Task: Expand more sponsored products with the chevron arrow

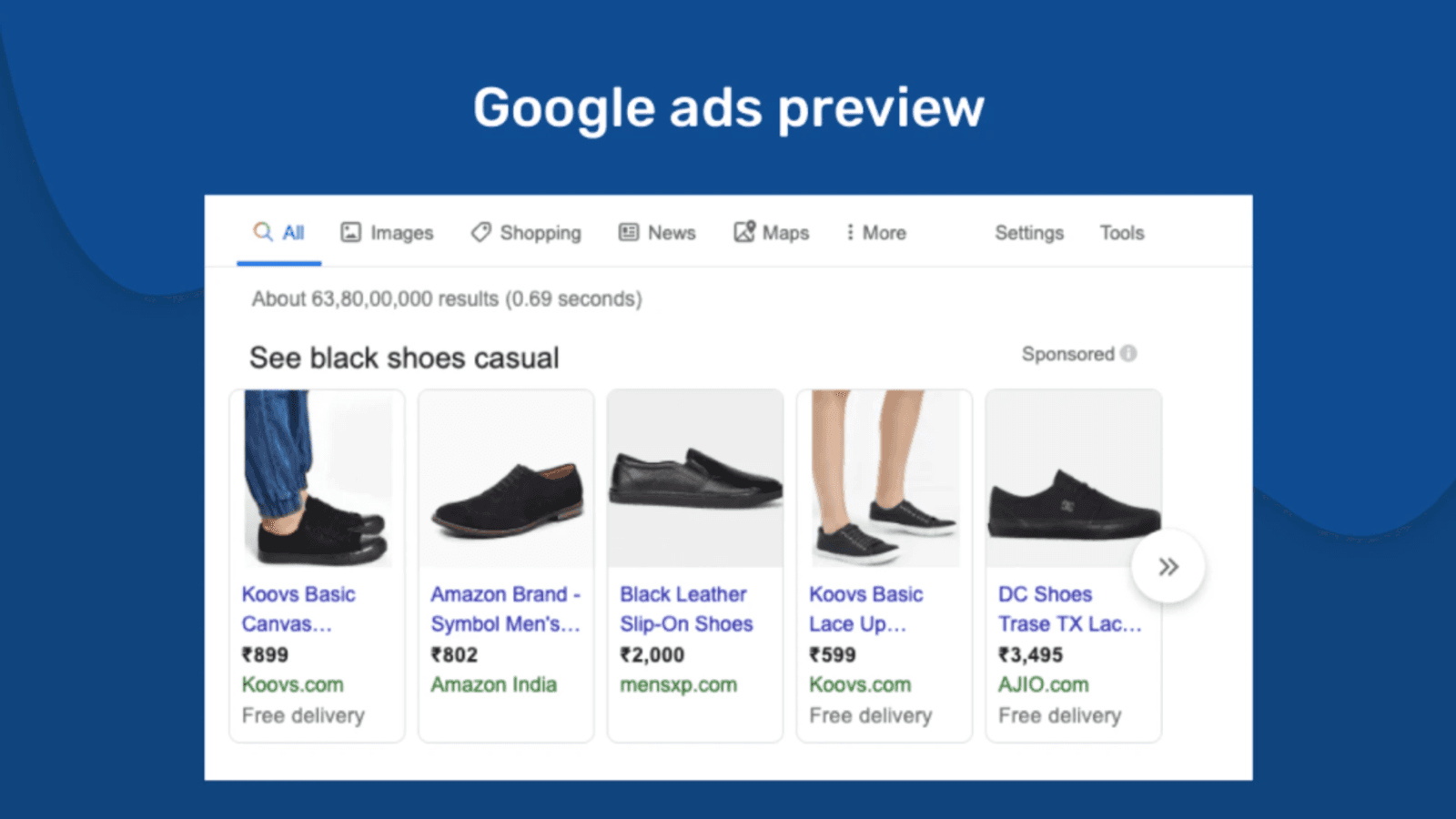Action: pos(1168,565)
